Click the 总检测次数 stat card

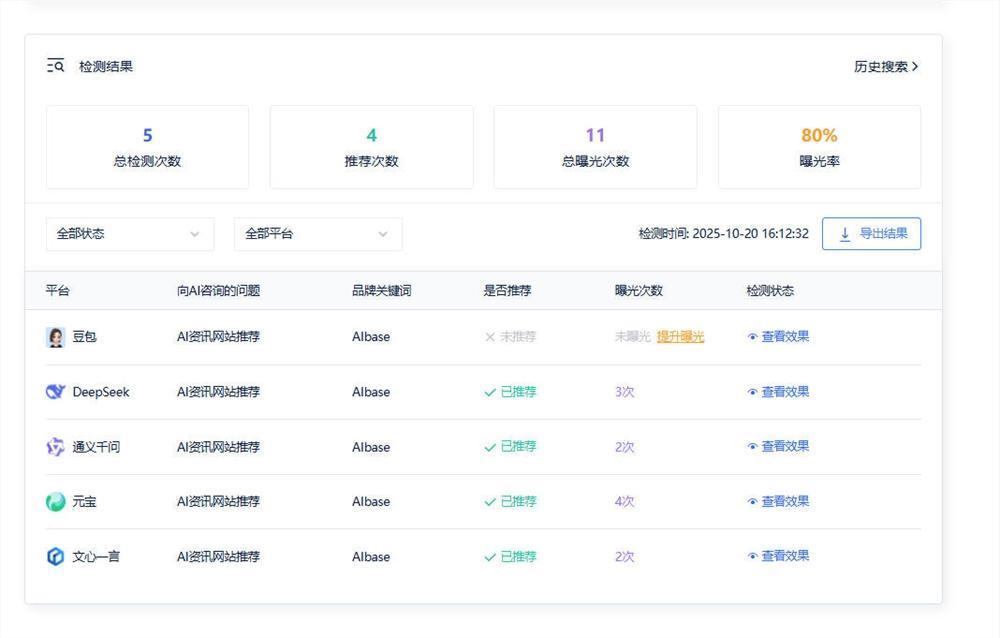(x=147, y=147)
